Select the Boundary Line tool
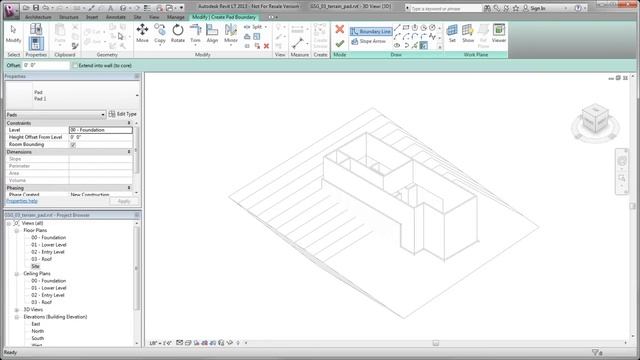 [371, 31]
